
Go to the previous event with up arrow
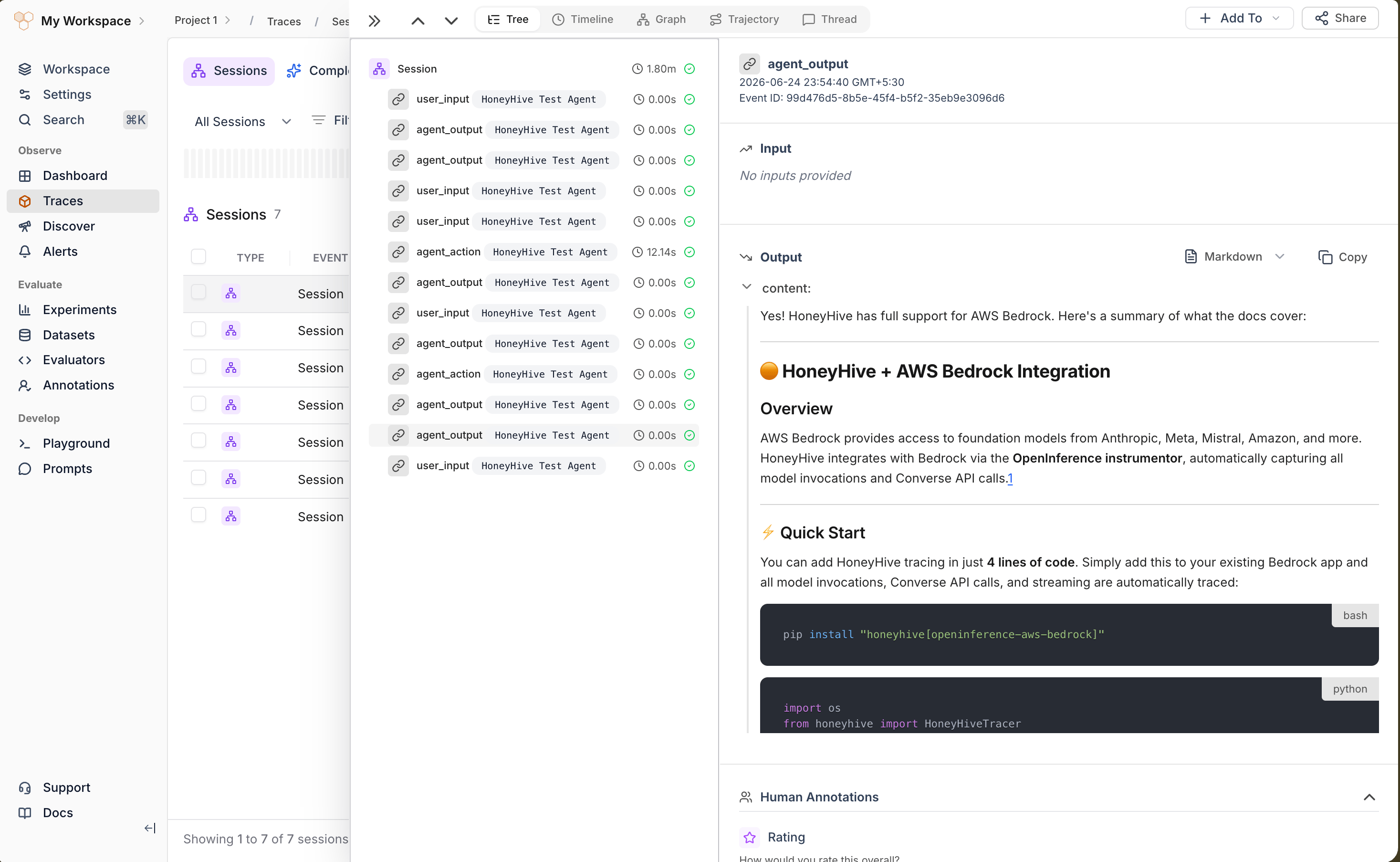(x=418, y=21)
